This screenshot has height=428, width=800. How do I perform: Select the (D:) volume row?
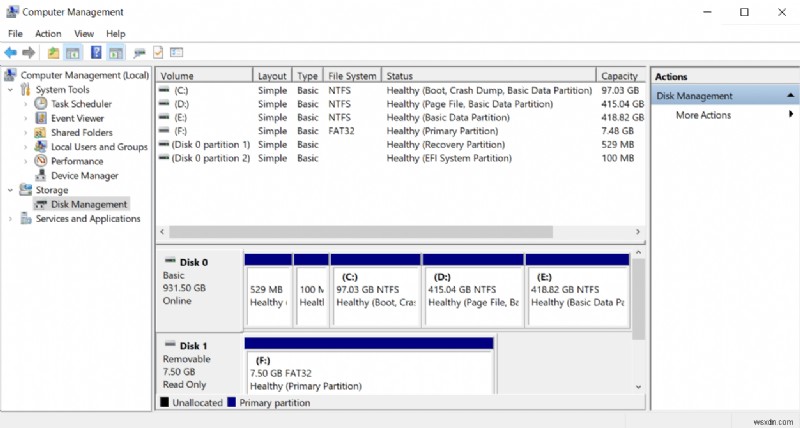(401, 104)
